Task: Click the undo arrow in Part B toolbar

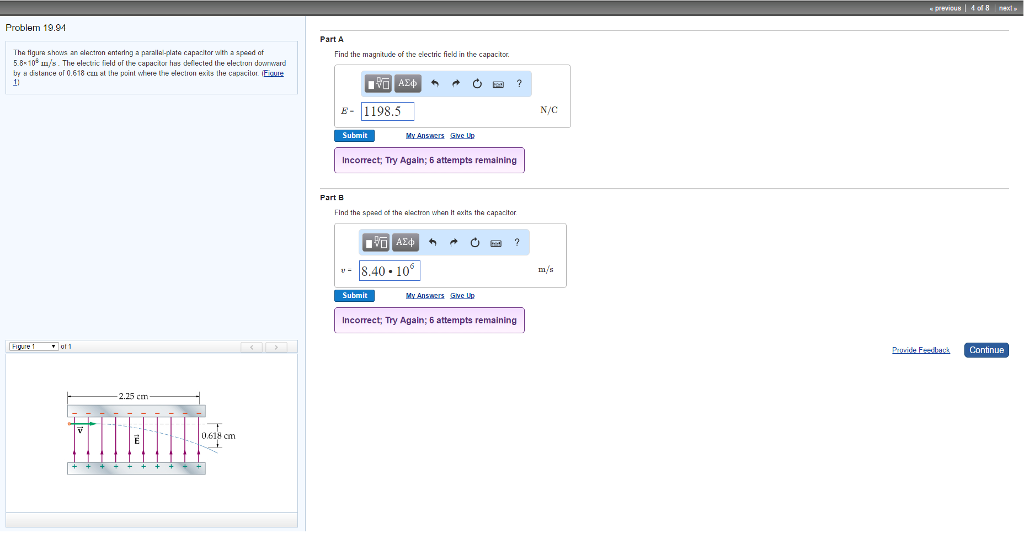Action: (432, 242)
